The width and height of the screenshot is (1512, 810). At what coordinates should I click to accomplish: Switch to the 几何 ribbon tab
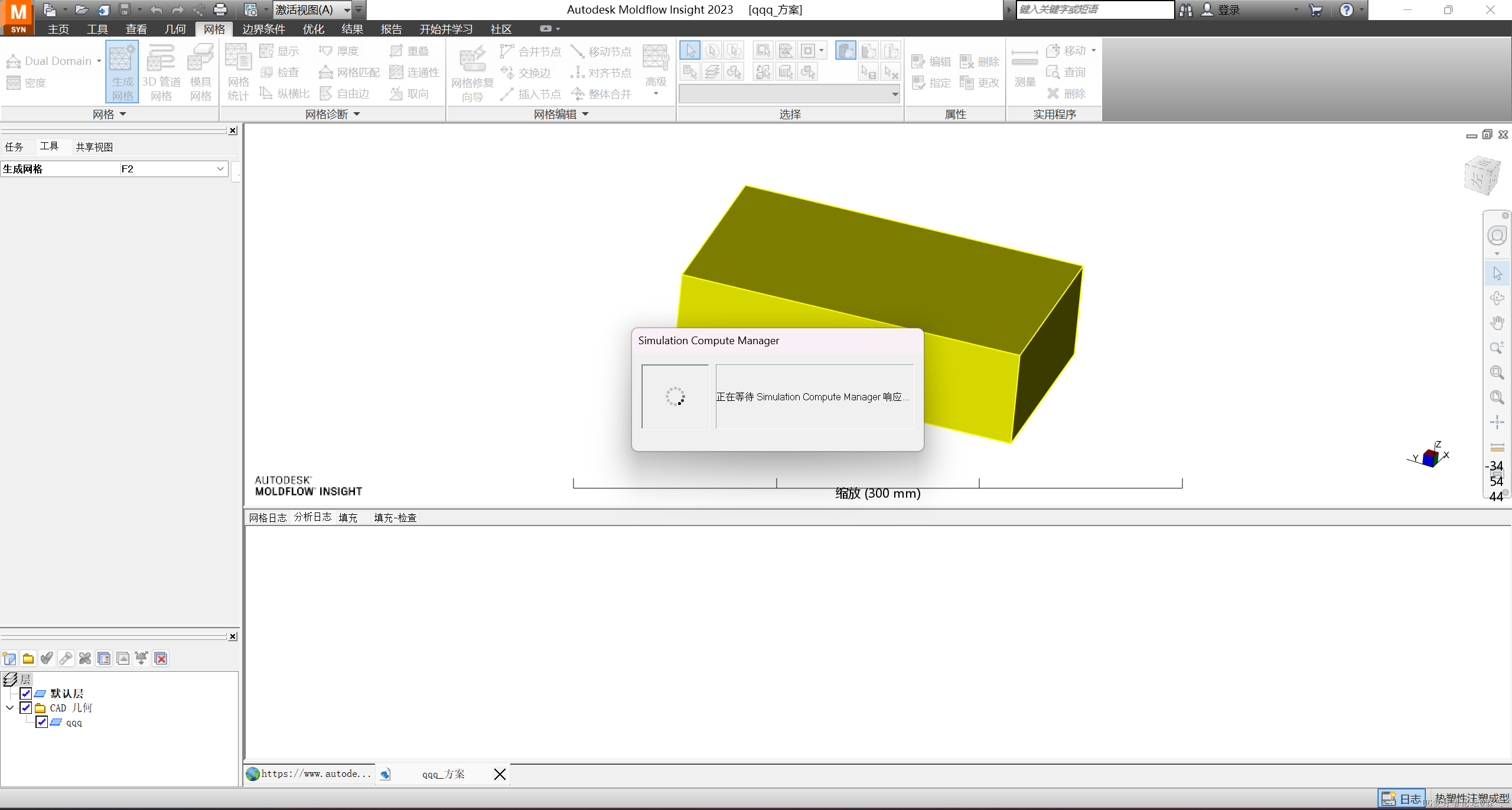click(x=175, y=29)
